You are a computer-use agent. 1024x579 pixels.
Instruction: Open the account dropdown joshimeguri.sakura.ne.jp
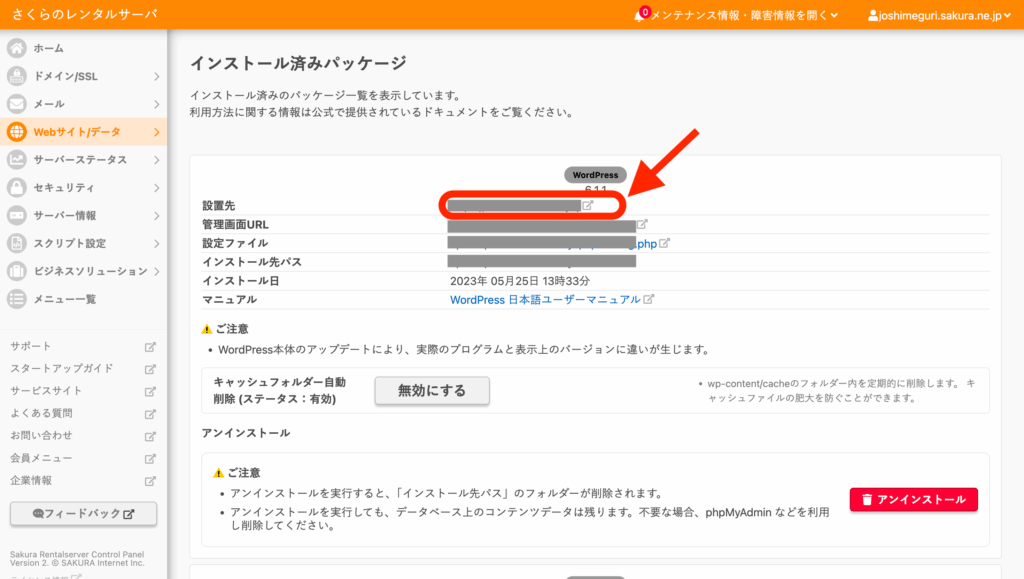[940, 16]
